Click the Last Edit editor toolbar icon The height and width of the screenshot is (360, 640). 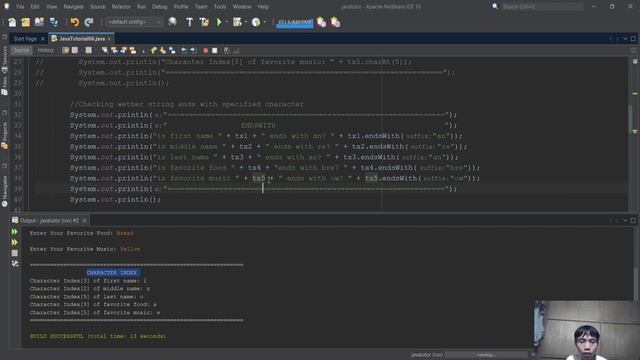65,50
